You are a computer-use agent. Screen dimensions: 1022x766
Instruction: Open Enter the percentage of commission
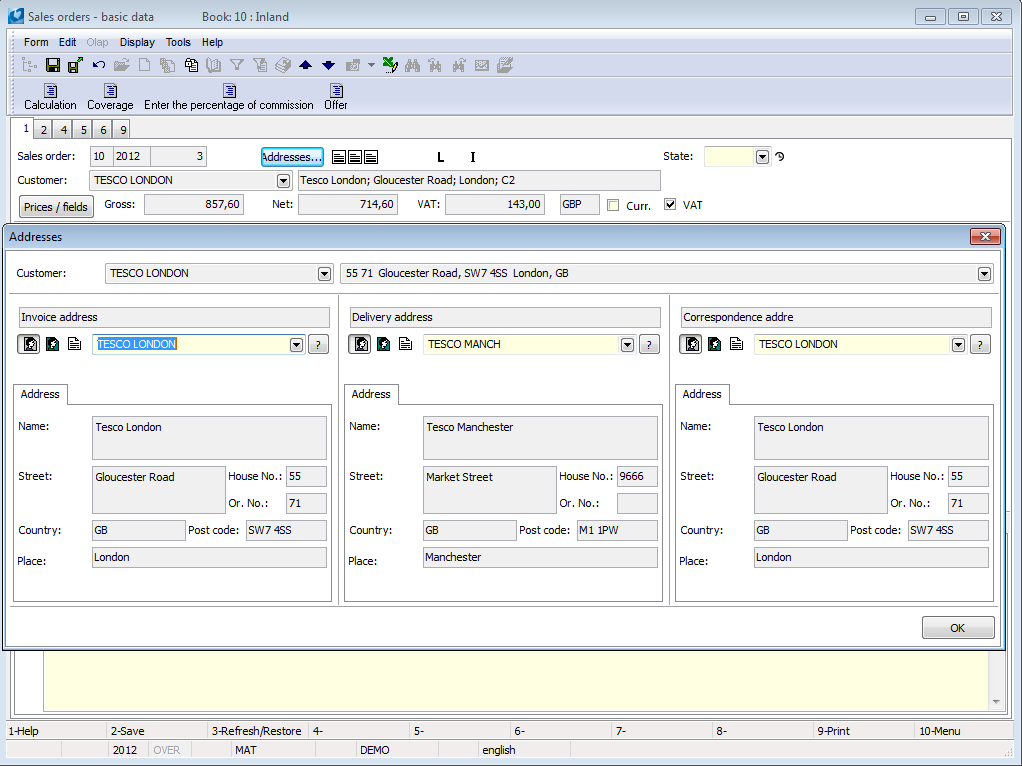pos(229,97)
